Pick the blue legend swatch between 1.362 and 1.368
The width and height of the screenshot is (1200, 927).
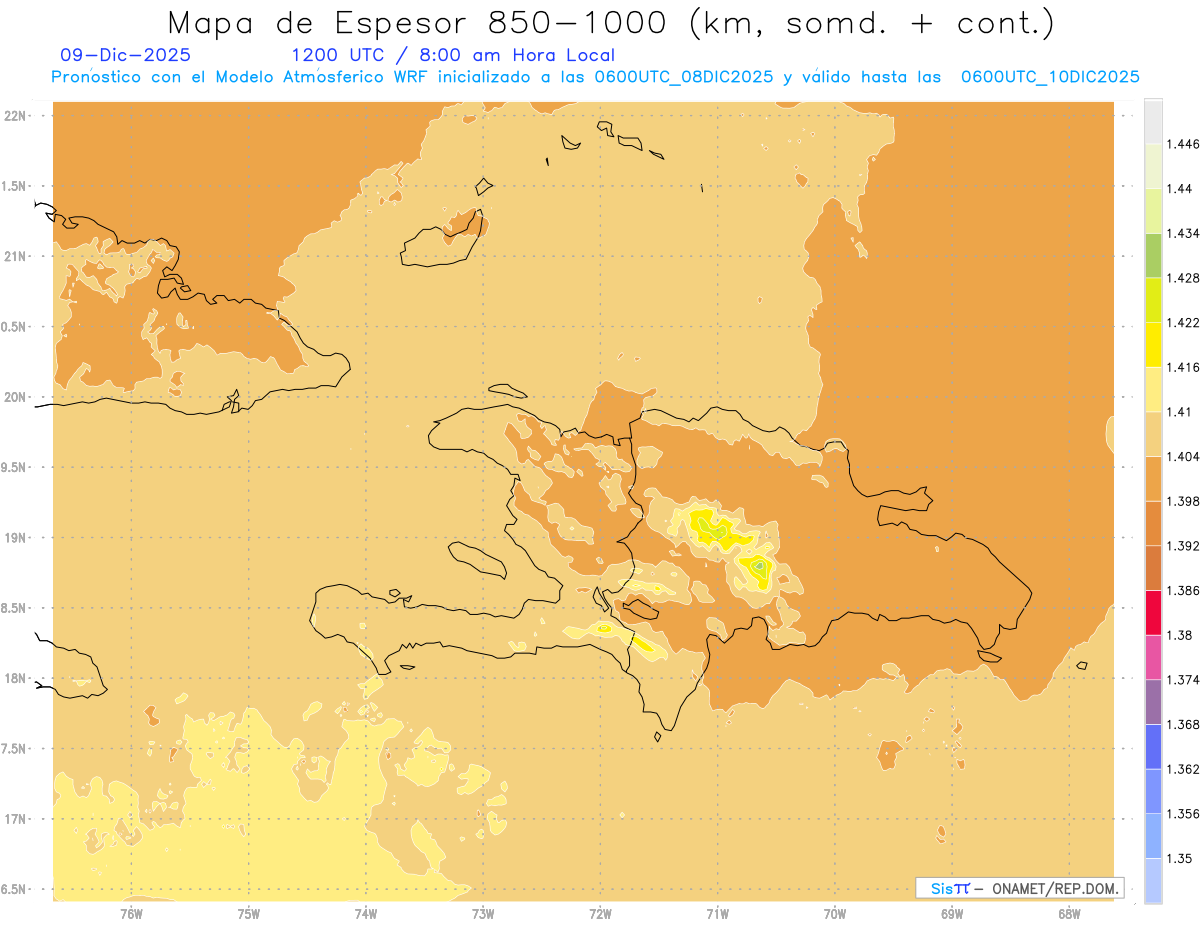(x=1153, y=746)
